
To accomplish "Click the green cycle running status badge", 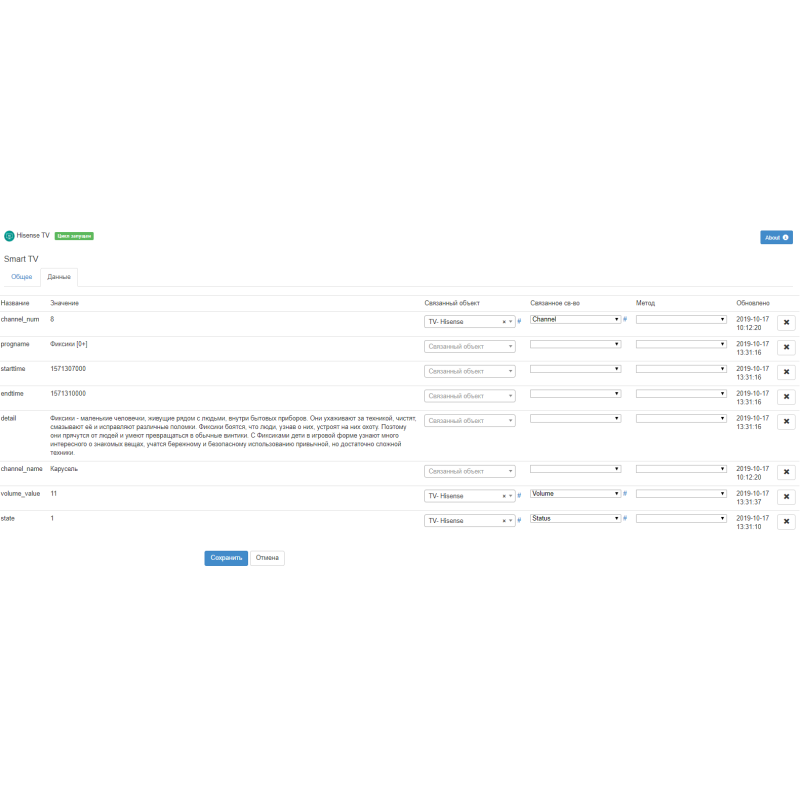I will tap(74, 236).
